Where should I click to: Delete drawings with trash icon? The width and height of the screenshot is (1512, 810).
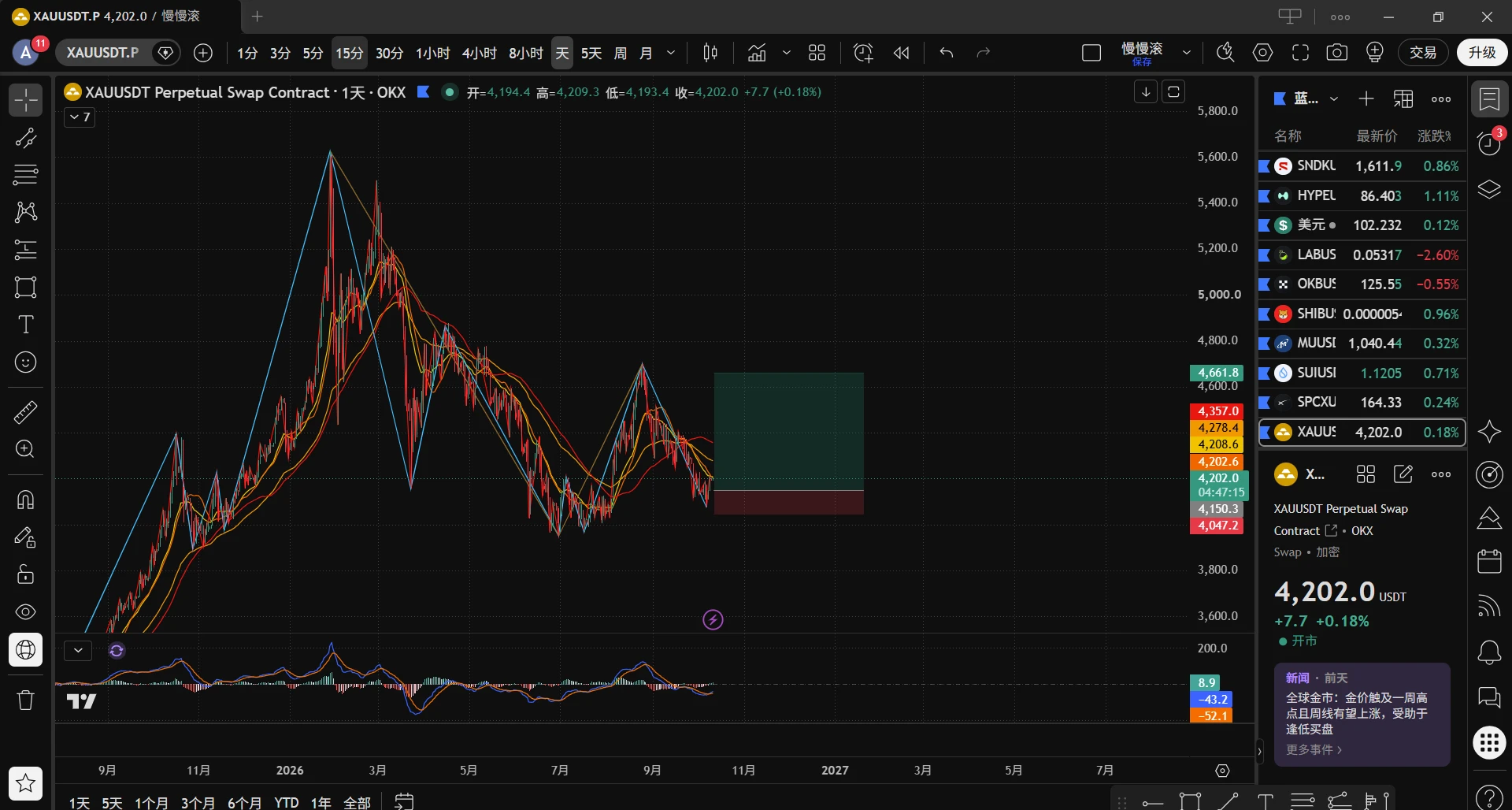[26, 700]
